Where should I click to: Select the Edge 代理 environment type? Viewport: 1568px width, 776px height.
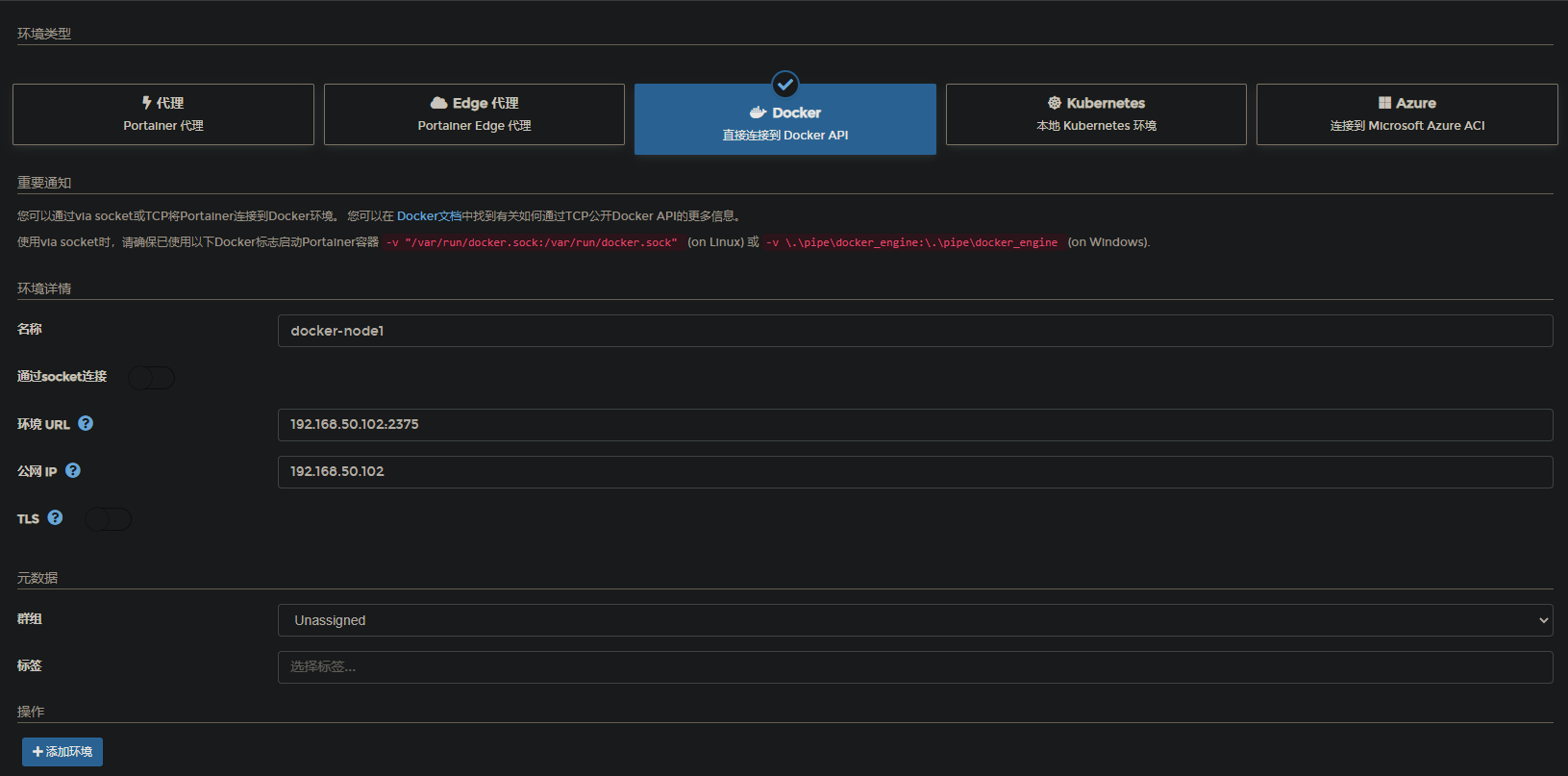pyautogui.click(x=474, y=114)
